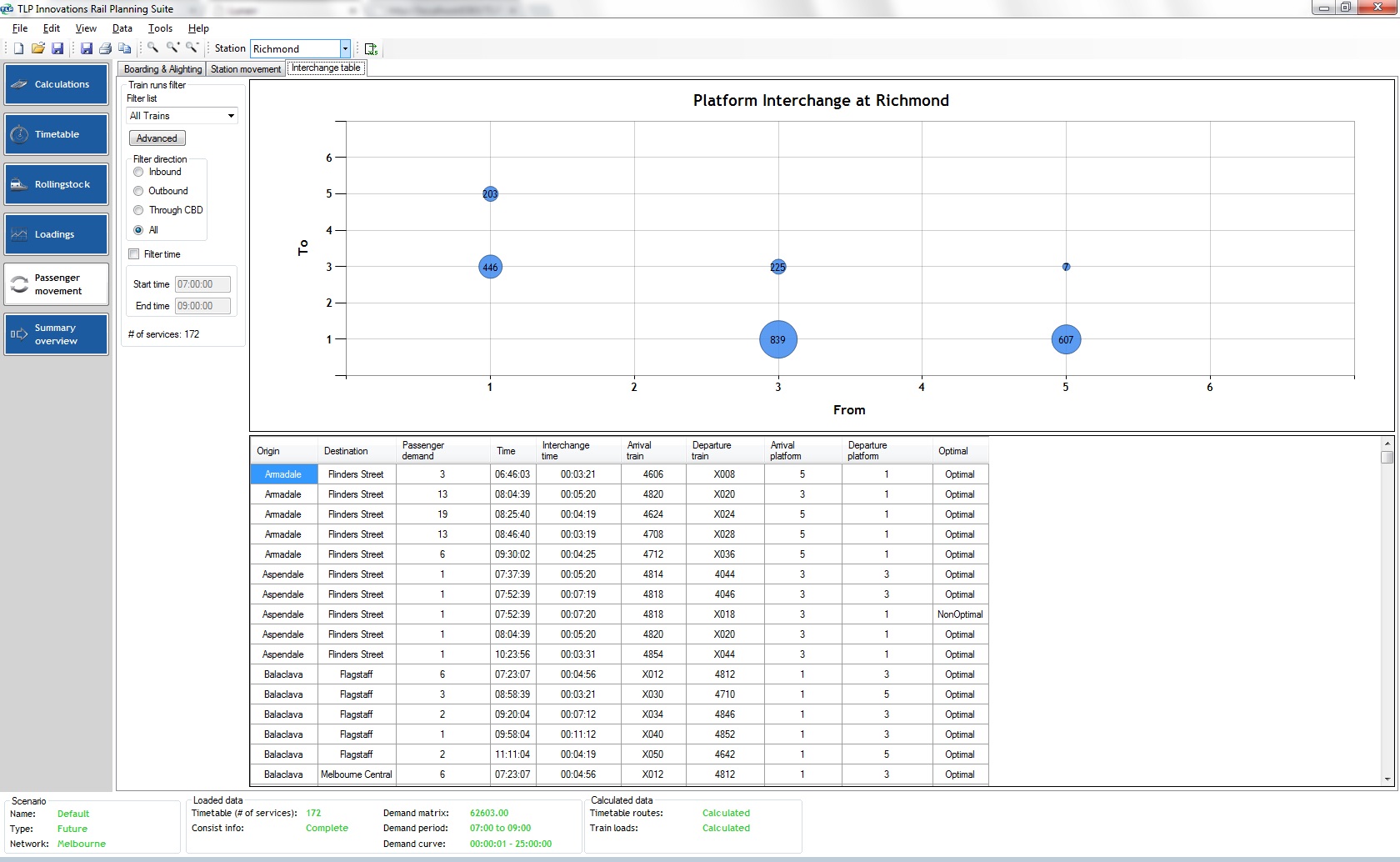The height and width of the screenshot is (862, 1400).
Task: Click the X050 arrival train cell
Action: point(653,754)
